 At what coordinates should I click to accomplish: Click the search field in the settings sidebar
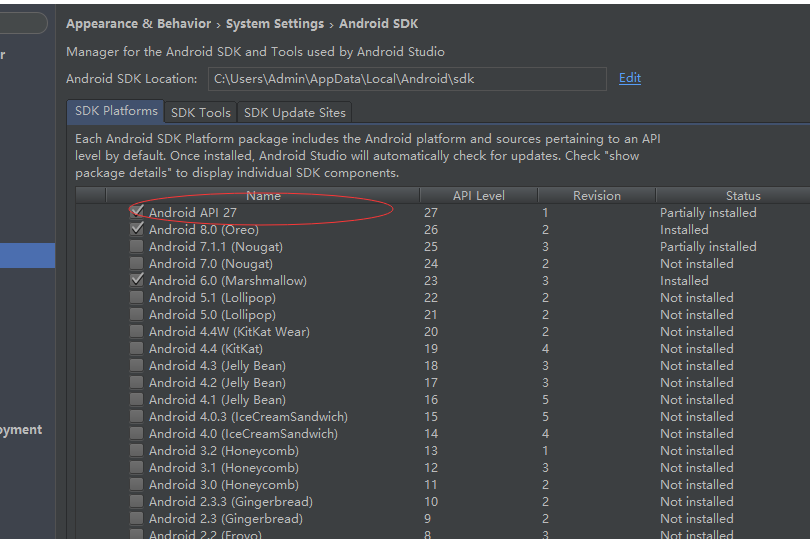click(x=23, y=23)
